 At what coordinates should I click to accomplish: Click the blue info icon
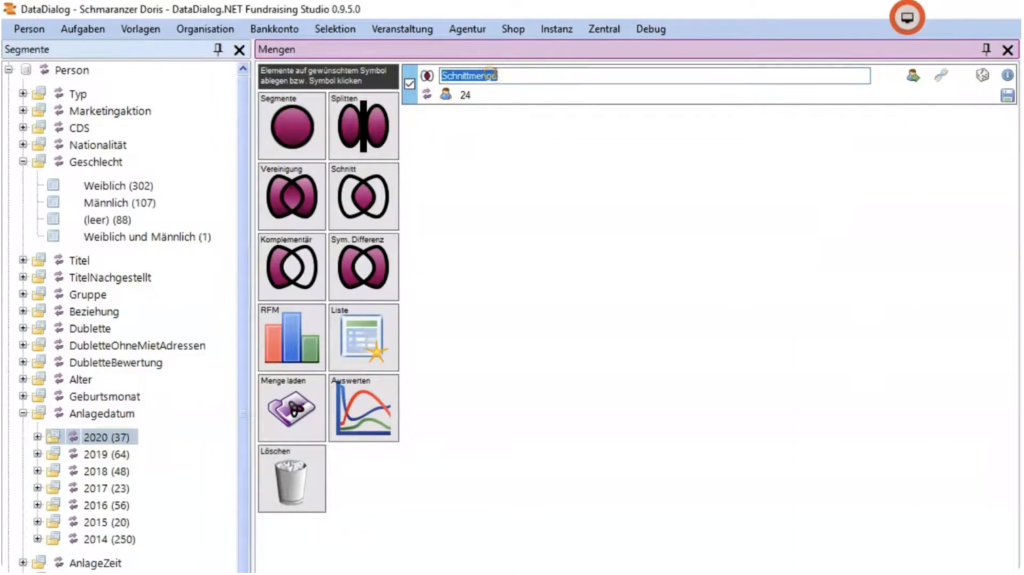pos(1008,75)
